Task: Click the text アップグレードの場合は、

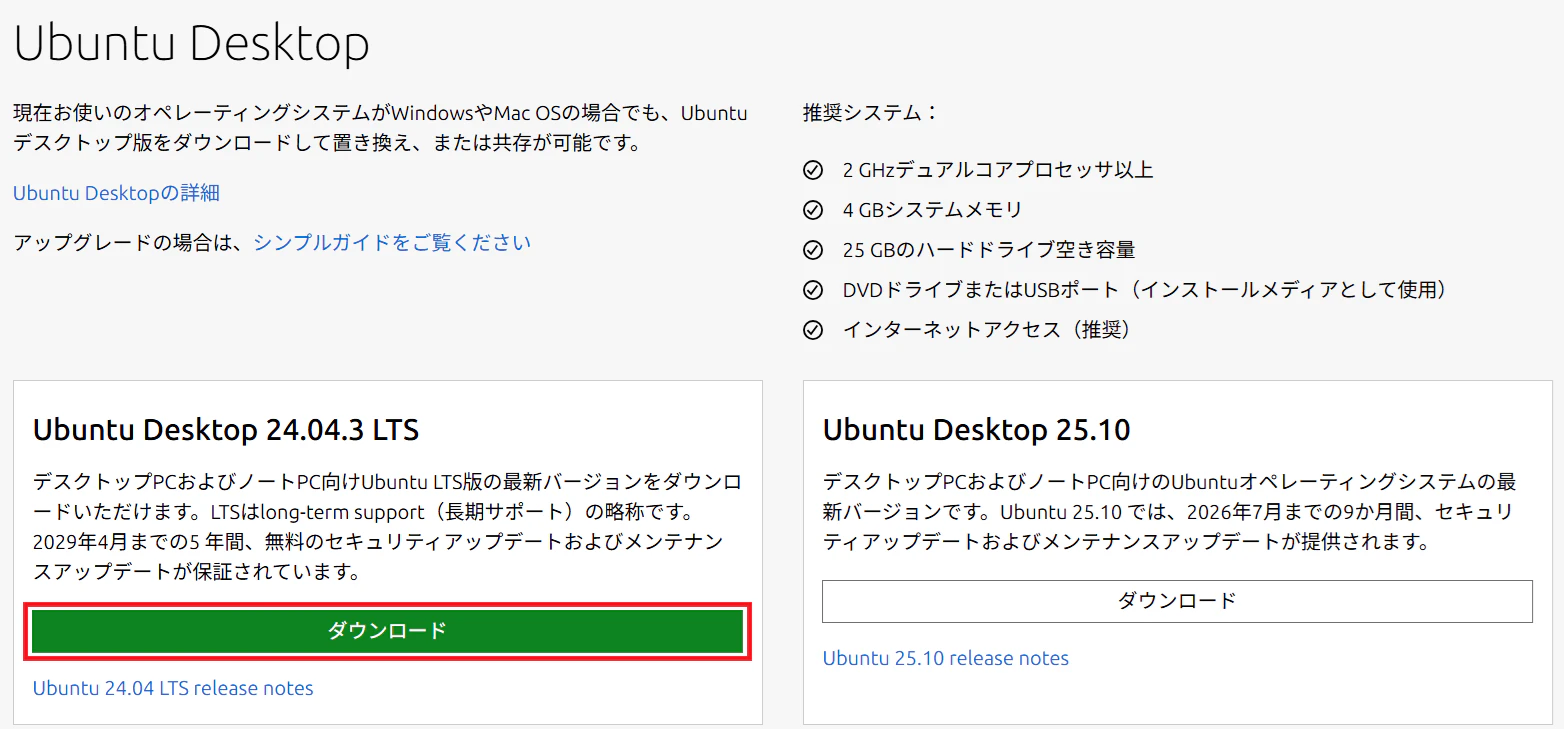Action: point(129,242)
